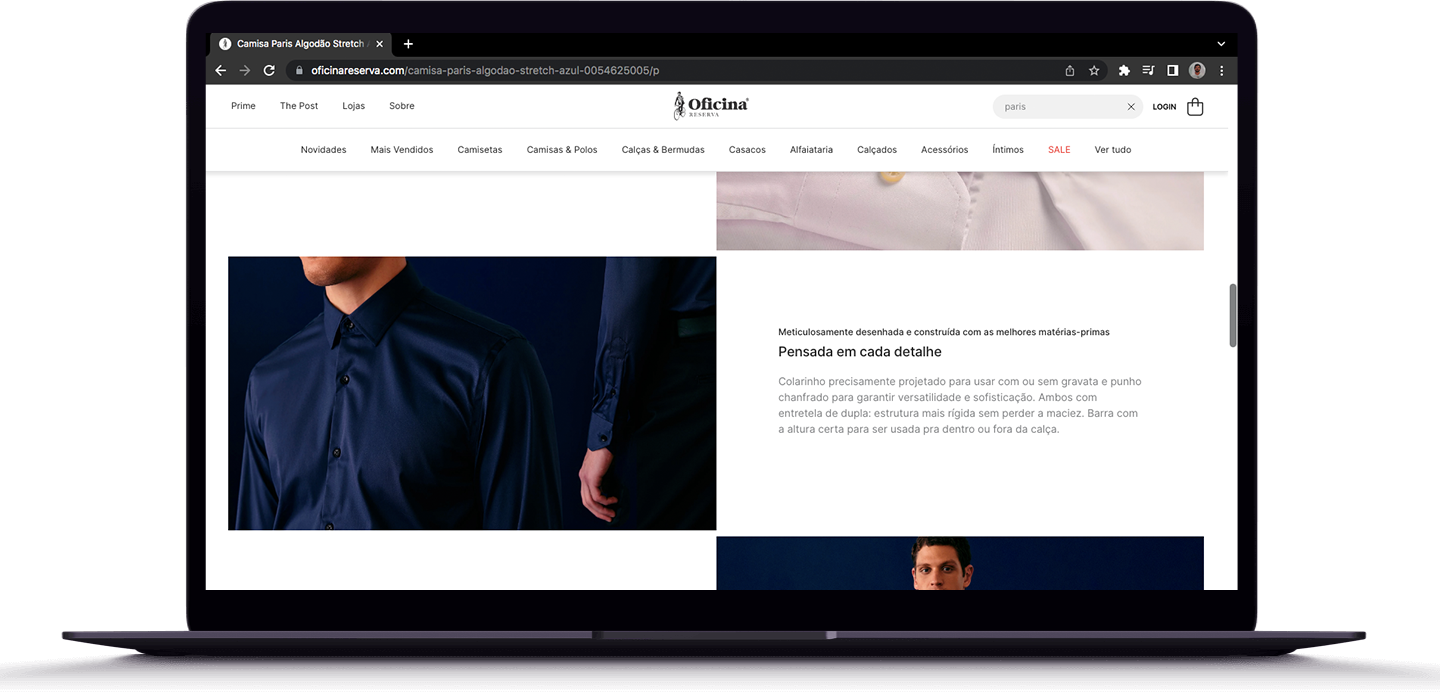
Task: Open the Ver tudo menu item
Action: (1113, 150)
